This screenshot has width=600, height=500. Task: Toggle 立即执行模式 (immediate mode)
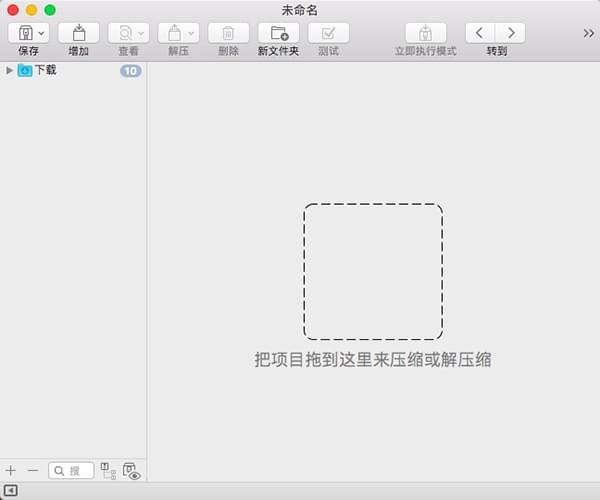[425, 33]
